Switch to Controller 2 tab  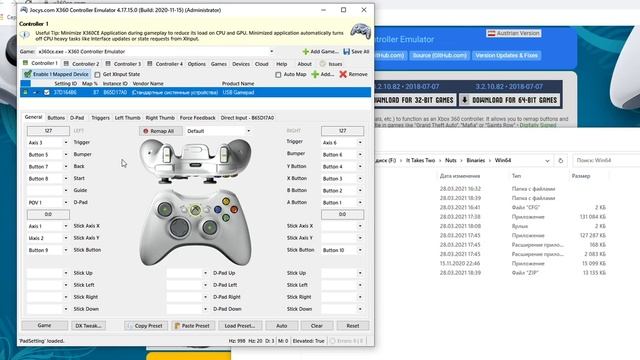(x=81, y=64)
